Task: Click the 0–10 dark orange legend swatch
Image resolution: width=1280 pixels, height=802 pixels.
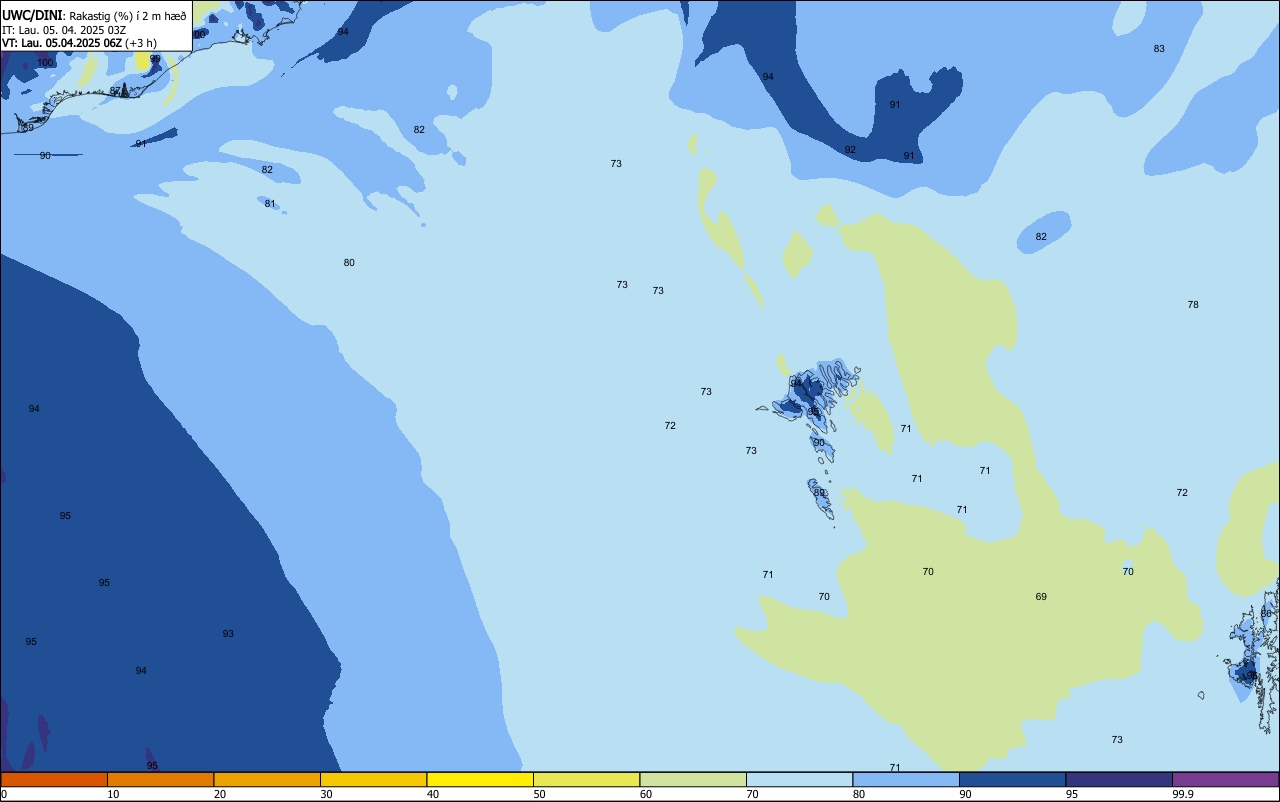Action: click(x=54, y=779)
